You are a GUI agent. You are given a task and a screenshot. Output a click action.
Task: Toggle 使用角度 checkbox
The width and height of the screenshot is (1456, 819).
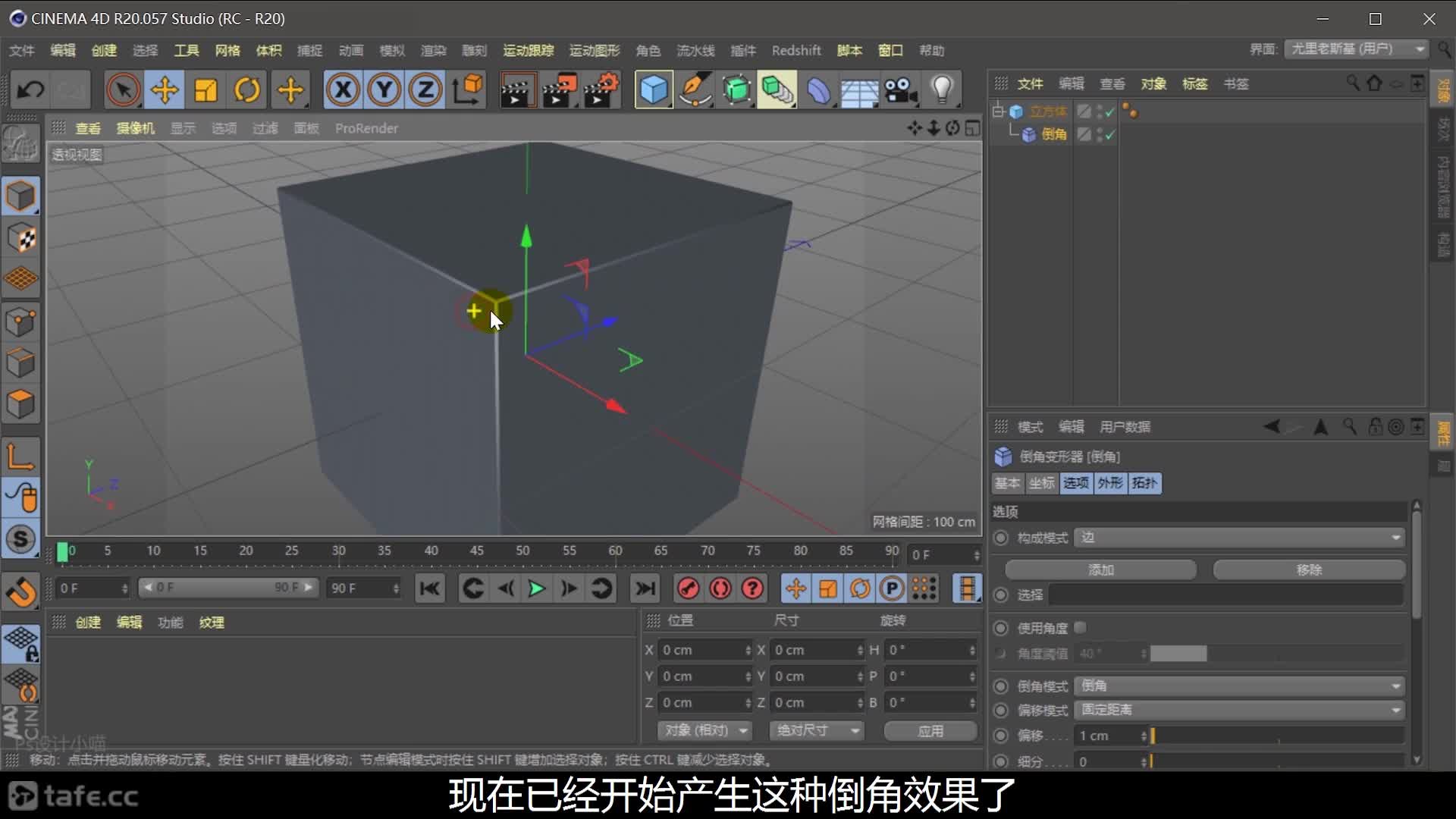point(1081,627)
